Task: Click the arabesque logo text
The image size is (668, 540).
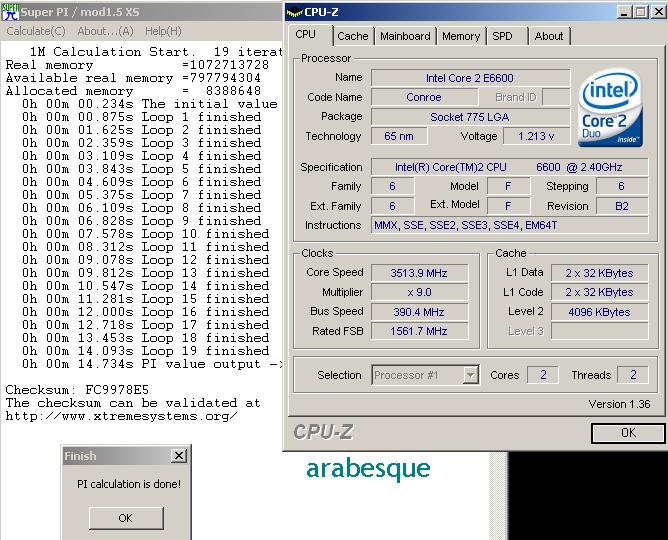Action: [368, 470]
